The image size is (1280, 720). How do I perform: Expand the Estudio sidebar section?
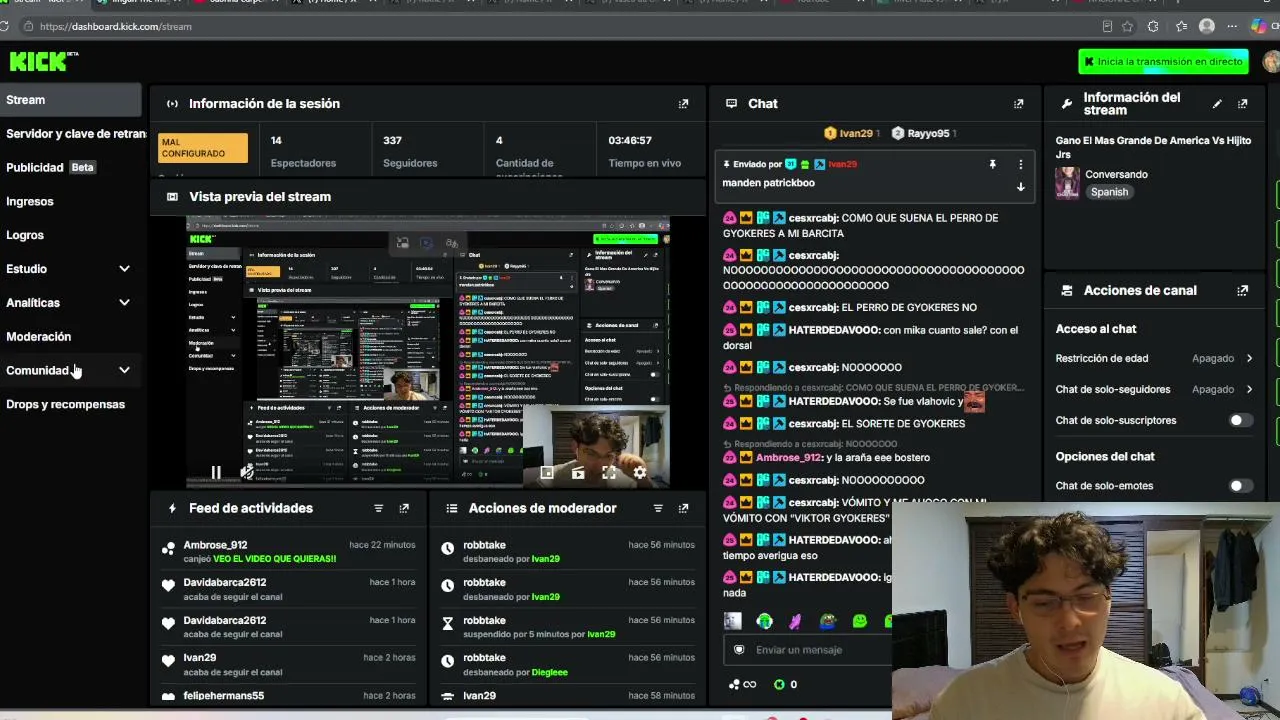(x=124, y=269)
